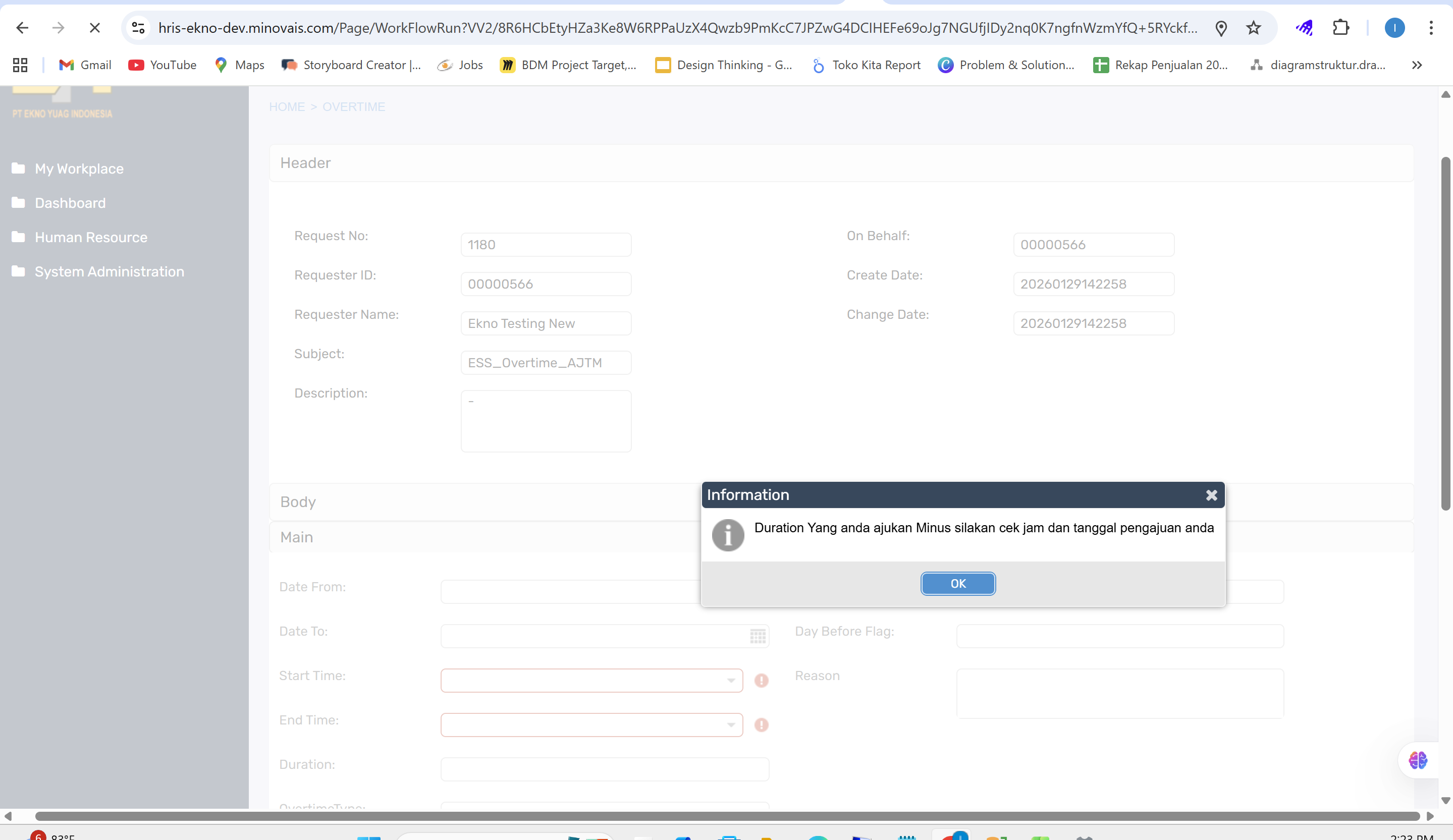Open the Date To calendar picker icon
The image size is (1453, 840).
coord(758,636)
